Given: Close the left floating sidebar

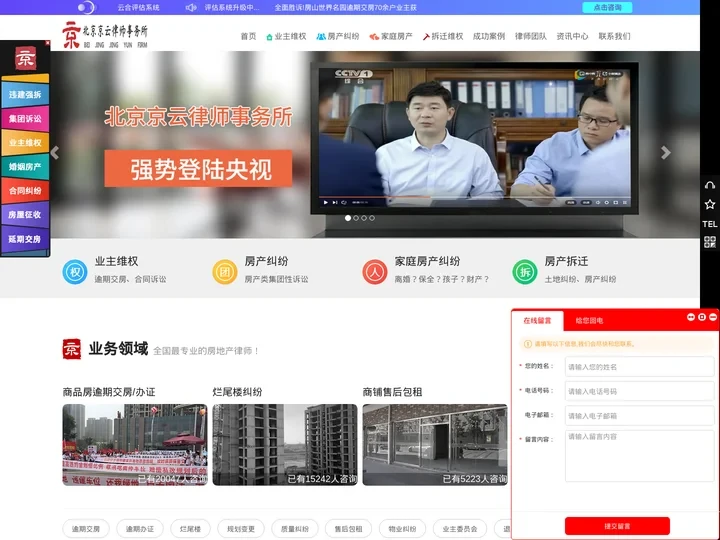Looking at the screenshot, I should point(47,43).
